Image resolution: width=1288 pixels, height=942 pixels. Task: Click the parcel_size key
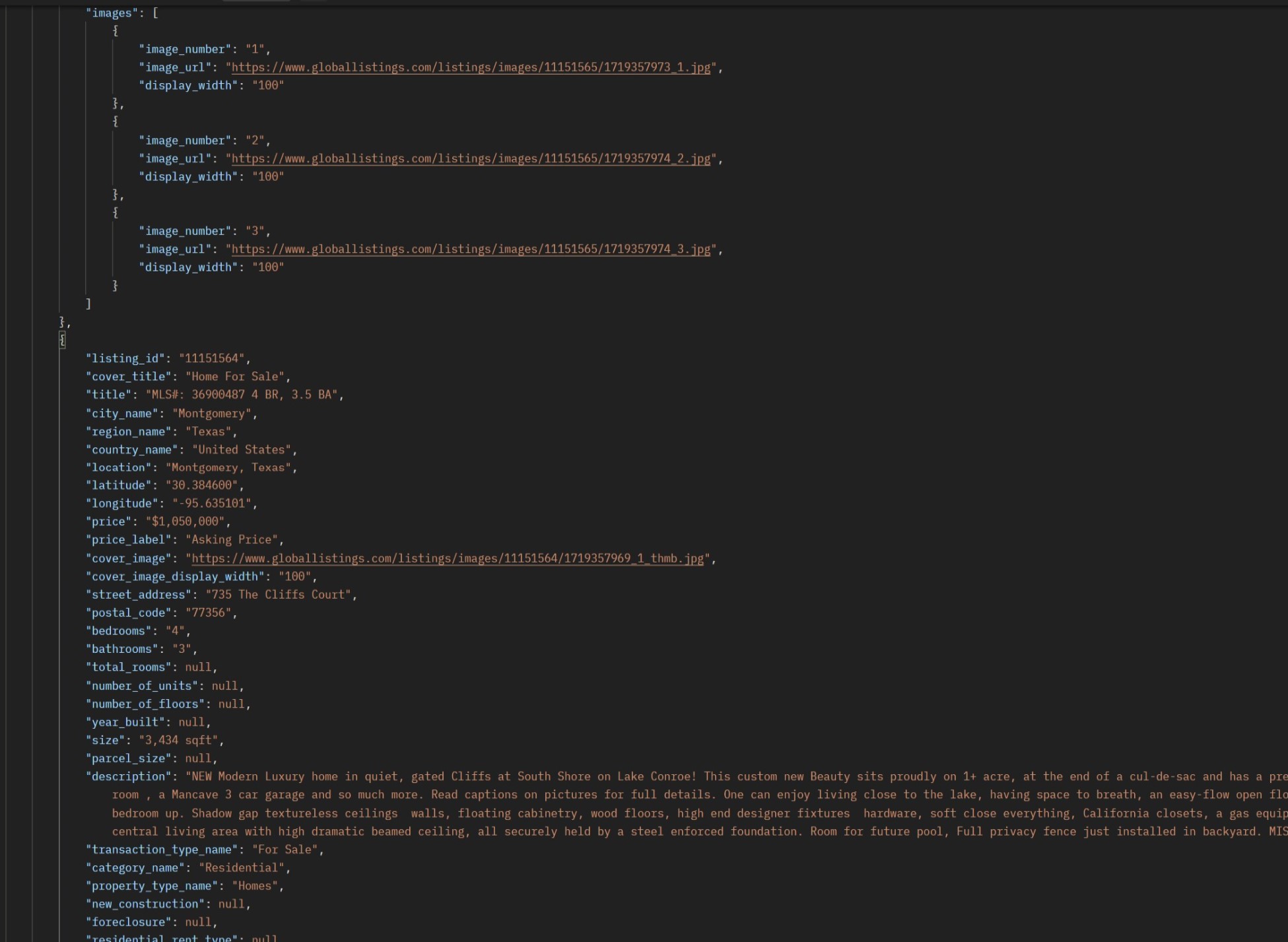tap(129, 758)
